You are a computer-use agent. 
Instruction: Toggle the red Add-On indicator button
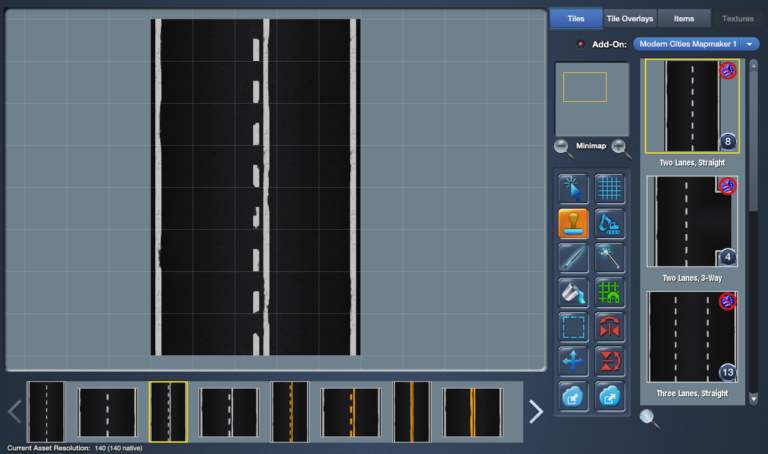point(580,44)
